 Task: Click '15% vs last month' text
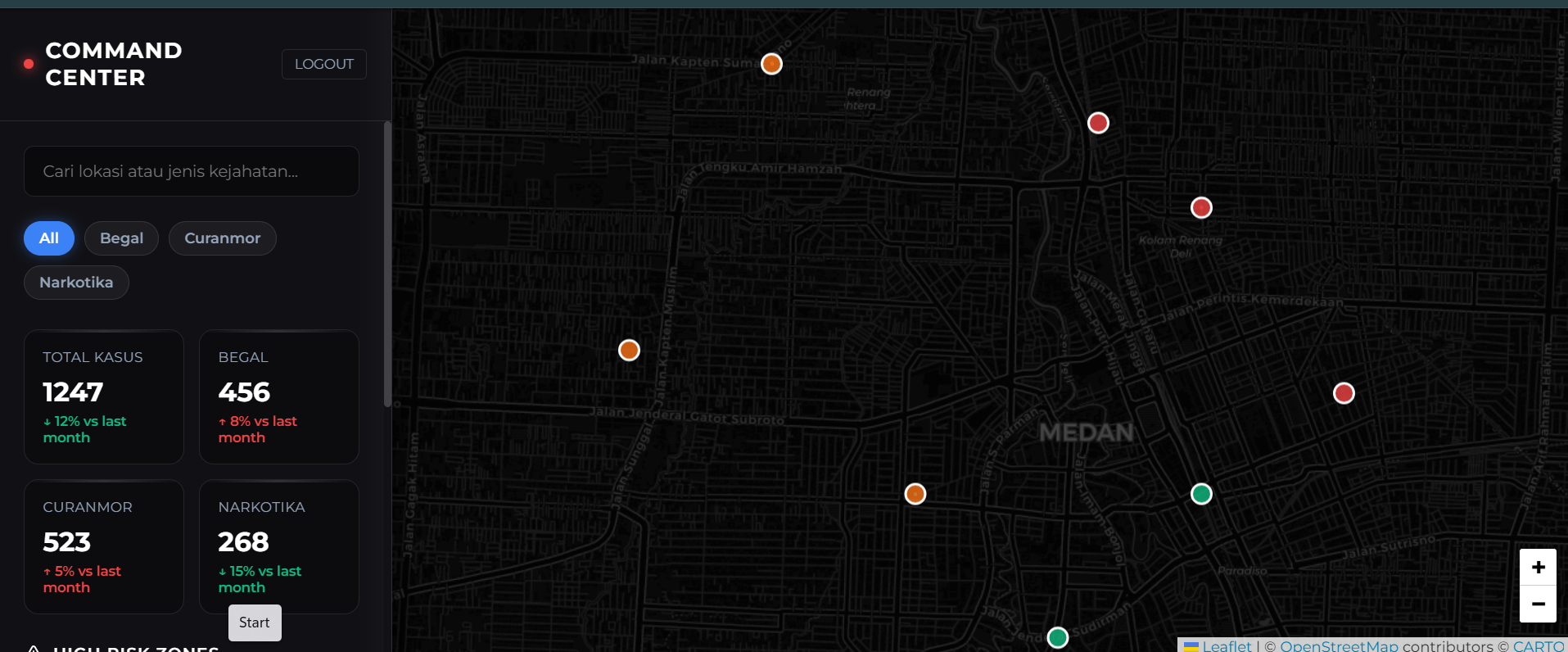click(x=260, y=579)
